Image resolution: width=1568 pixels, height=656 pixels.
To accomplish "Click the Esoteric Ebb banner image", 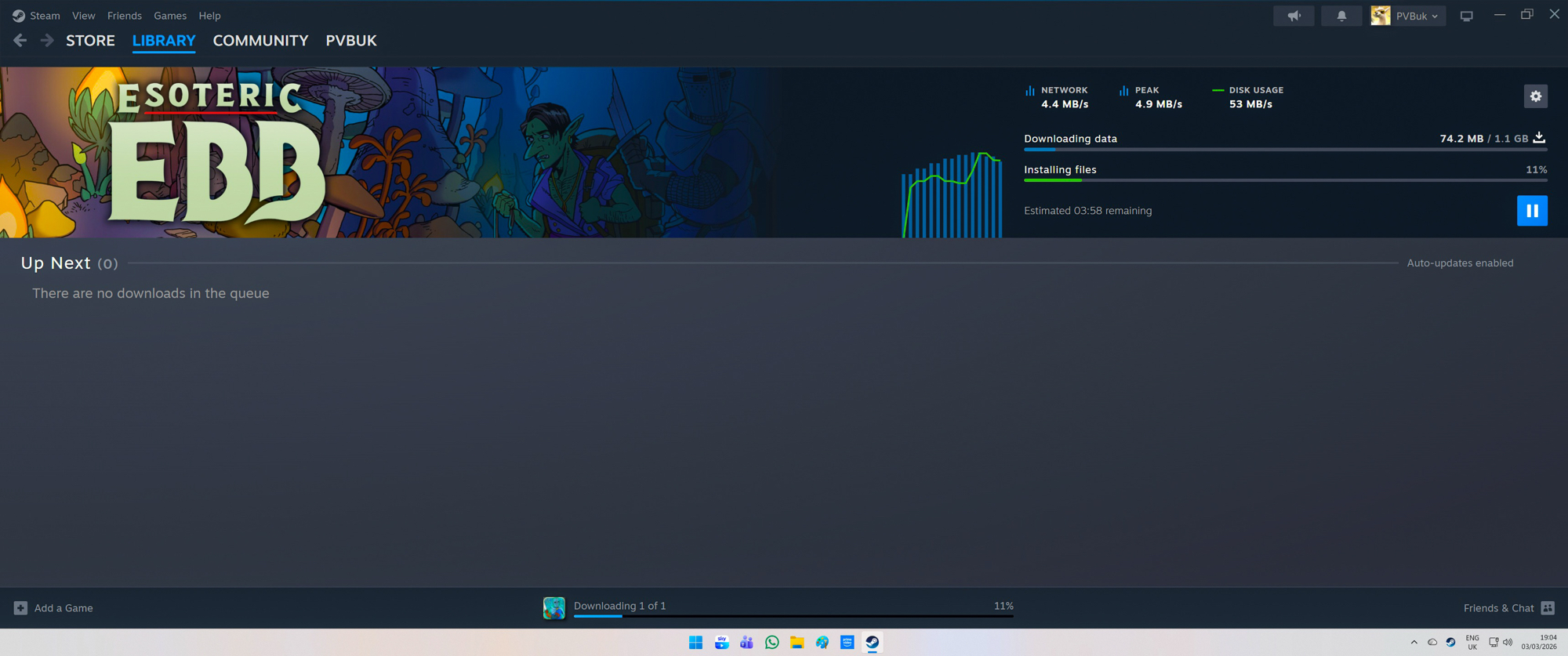I will pyautogui.click(x=392, y=152).
